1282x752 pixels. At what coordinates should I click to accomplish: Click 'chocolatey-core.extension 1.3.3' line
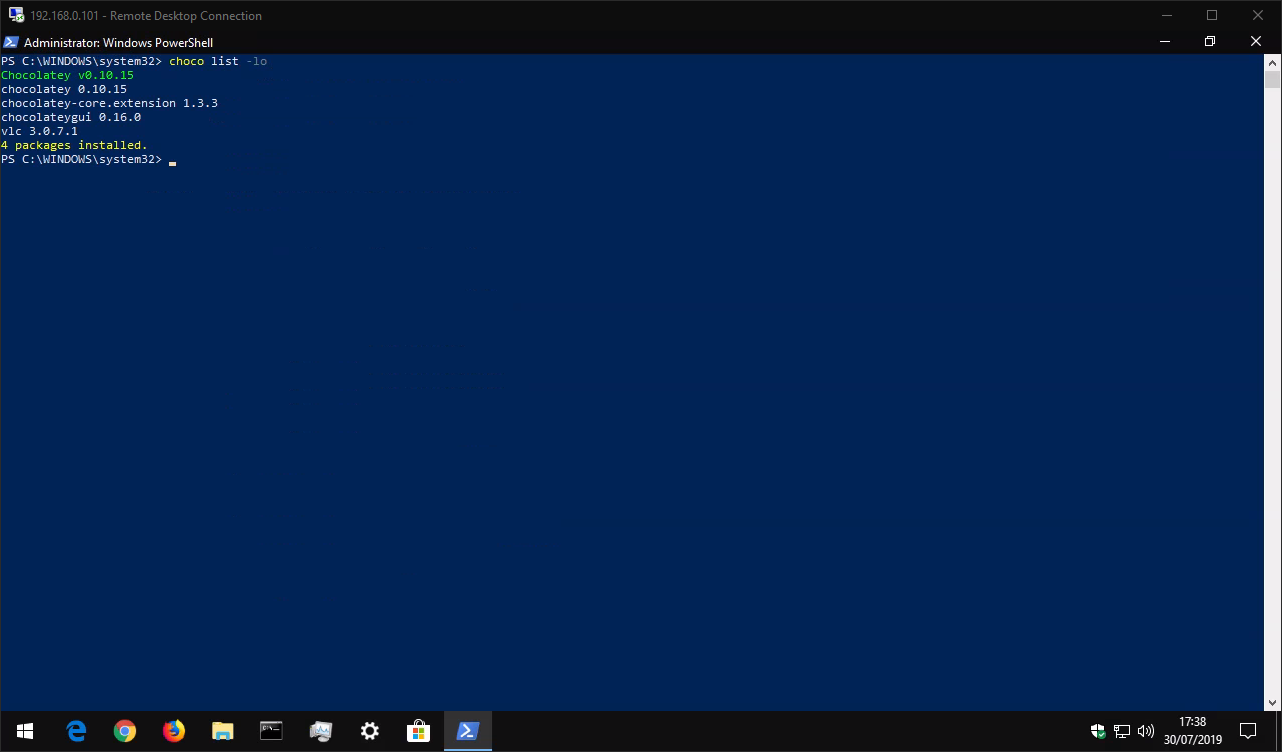(110, 103)
